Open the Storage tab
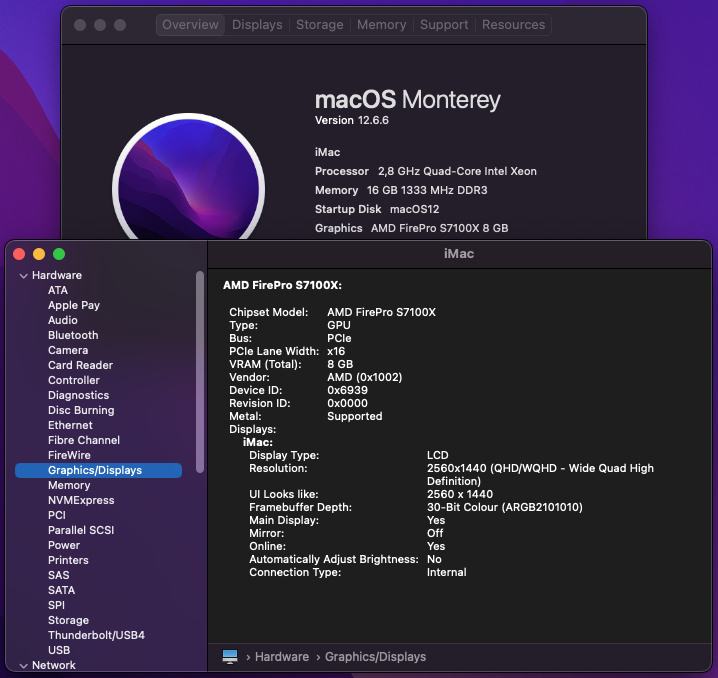 coord(320,25)
